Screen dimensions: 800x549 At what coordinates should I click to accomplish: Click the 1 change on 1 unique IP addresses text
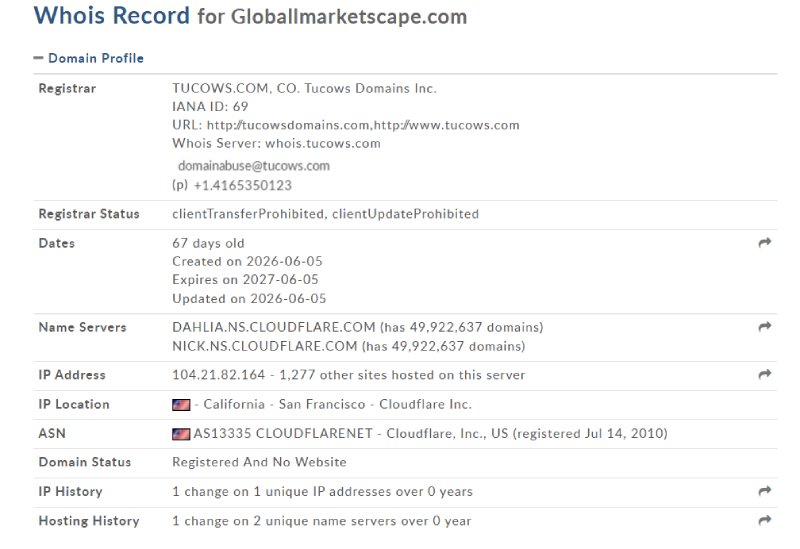(x=322, y=492)
